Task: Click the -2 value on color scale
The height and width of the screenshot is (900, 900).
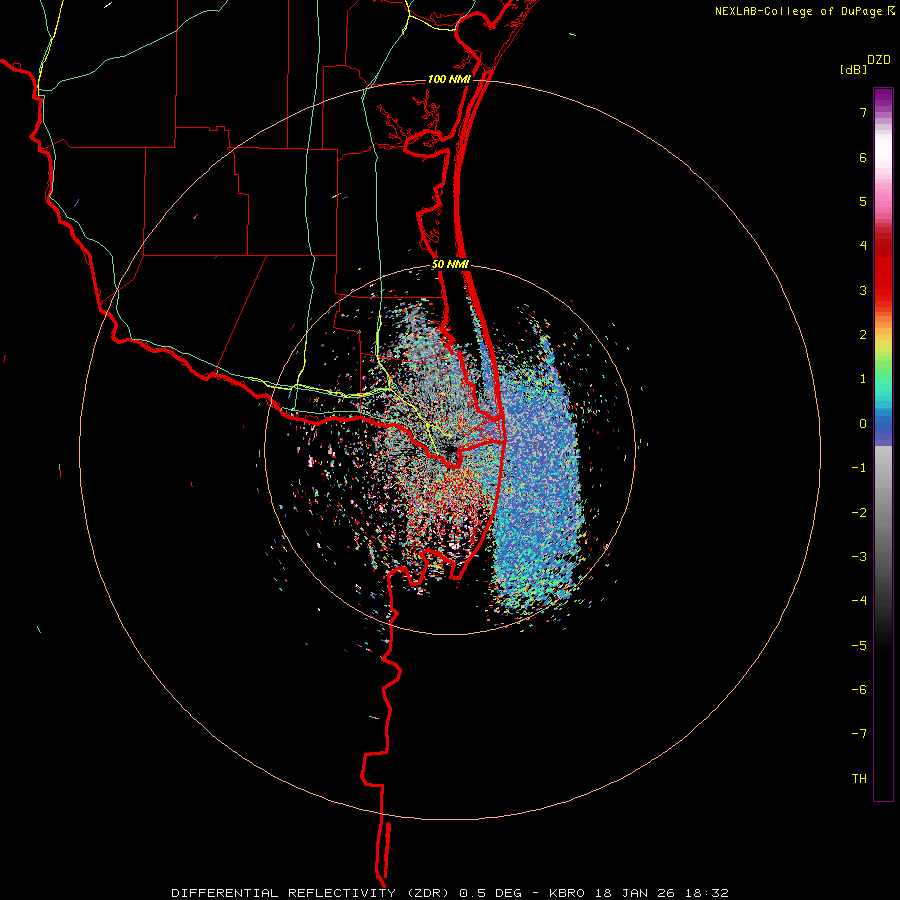Action: (x=859, y=513)
